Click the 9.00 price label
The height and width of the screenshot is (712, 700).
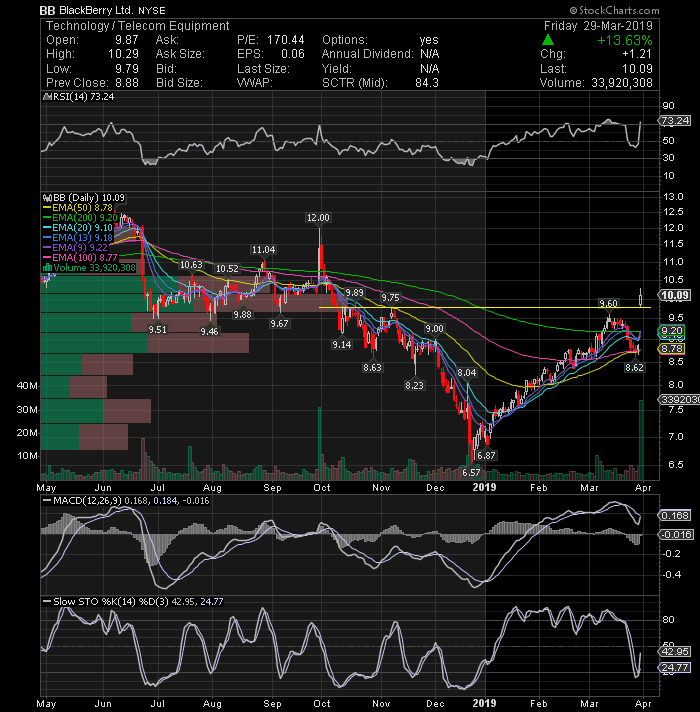click(434, 328)
